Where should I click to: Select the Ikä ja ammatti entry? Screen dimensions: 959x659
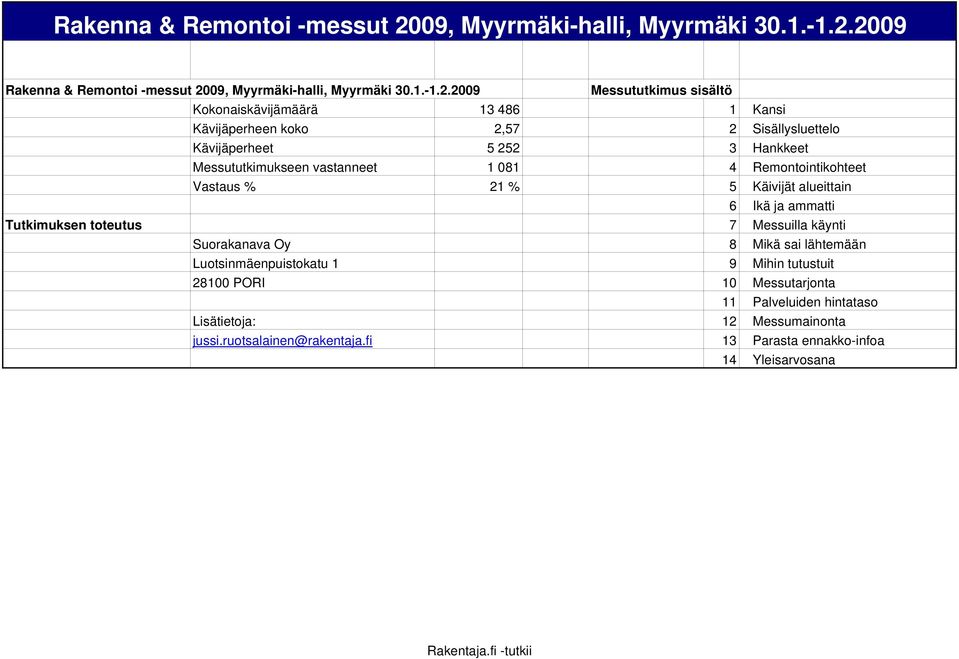point(793,206)
